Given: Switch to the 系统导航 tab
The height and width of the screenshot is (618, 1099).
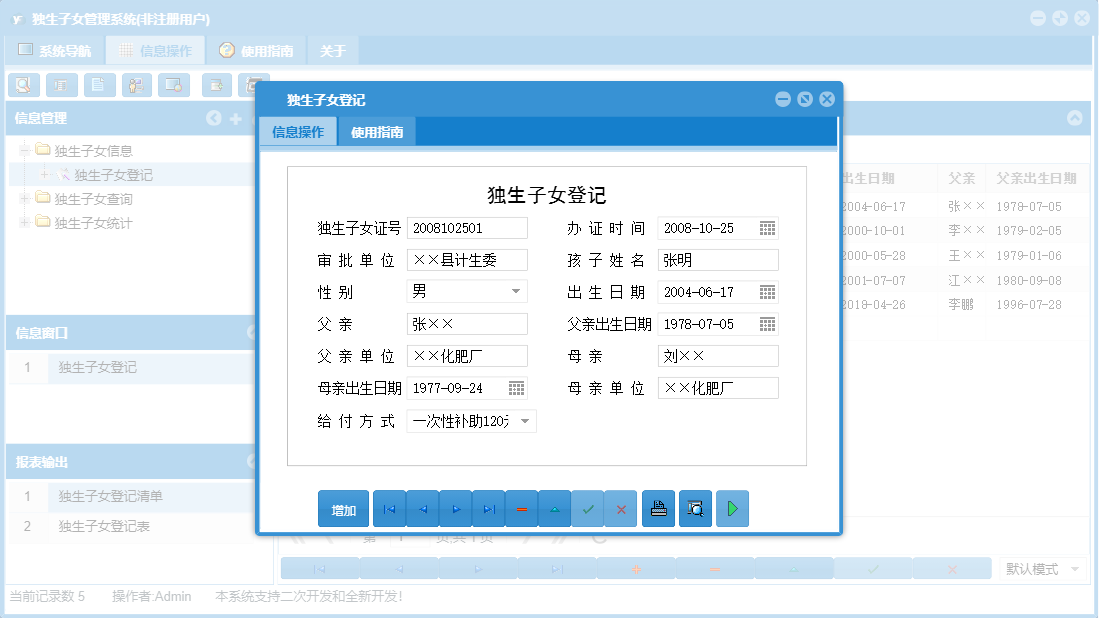Looking at the screenshot, I should pos(58,48).
